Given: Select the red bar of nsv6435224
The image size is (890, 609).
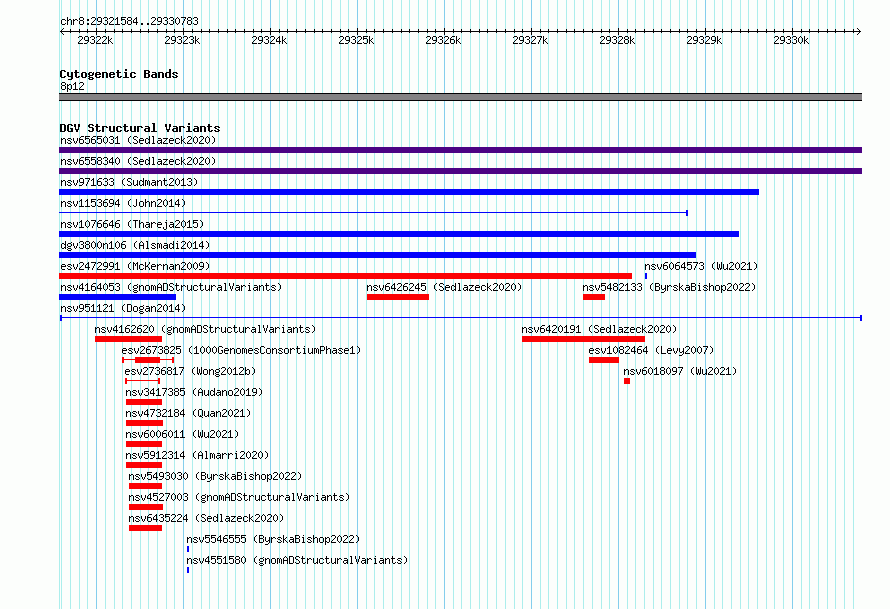Looking at the screenshot, I should tap(145, 528).
